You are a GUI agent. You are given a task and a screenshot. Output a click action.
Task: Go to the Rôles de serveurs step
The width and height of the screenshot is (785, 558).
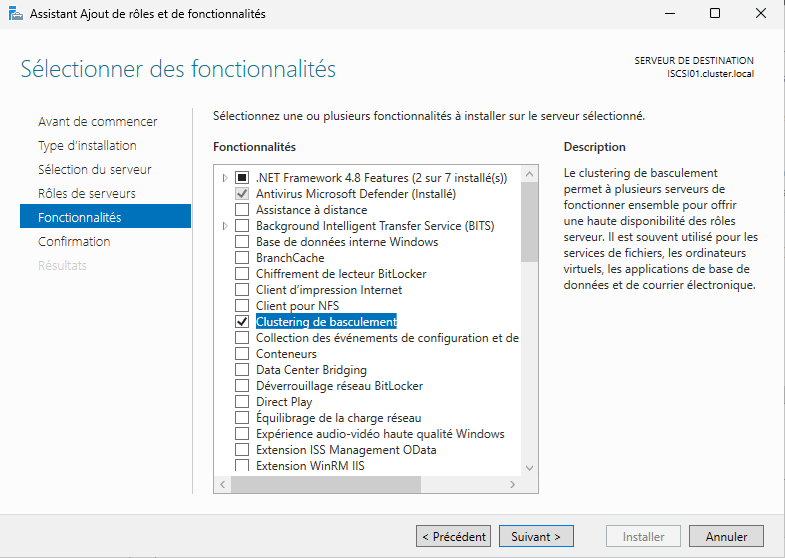(86, 193)
